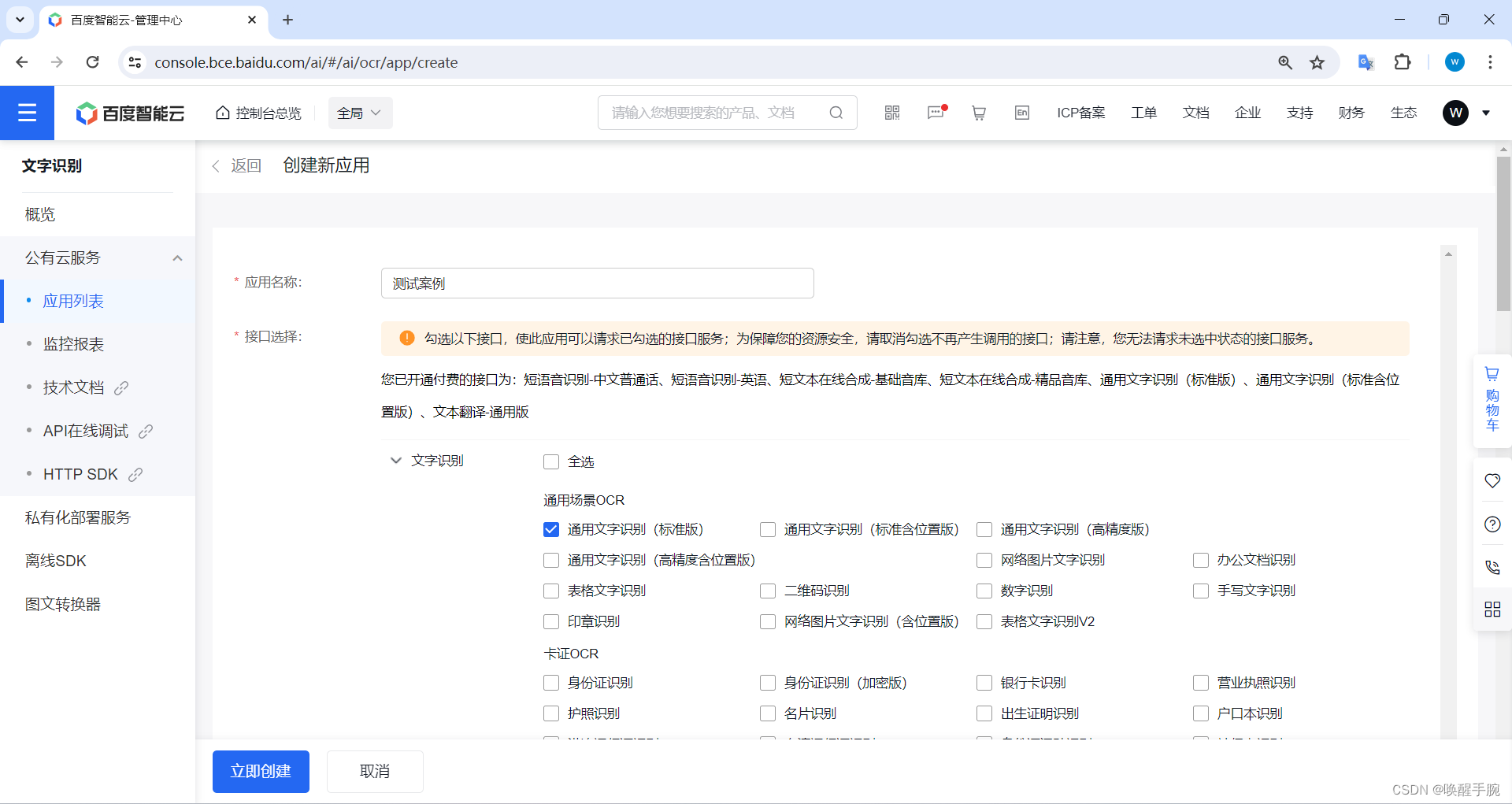Open phone support icon on right sidebar
Viewport: 1512px width, 804px height.
pos(1492,567)
